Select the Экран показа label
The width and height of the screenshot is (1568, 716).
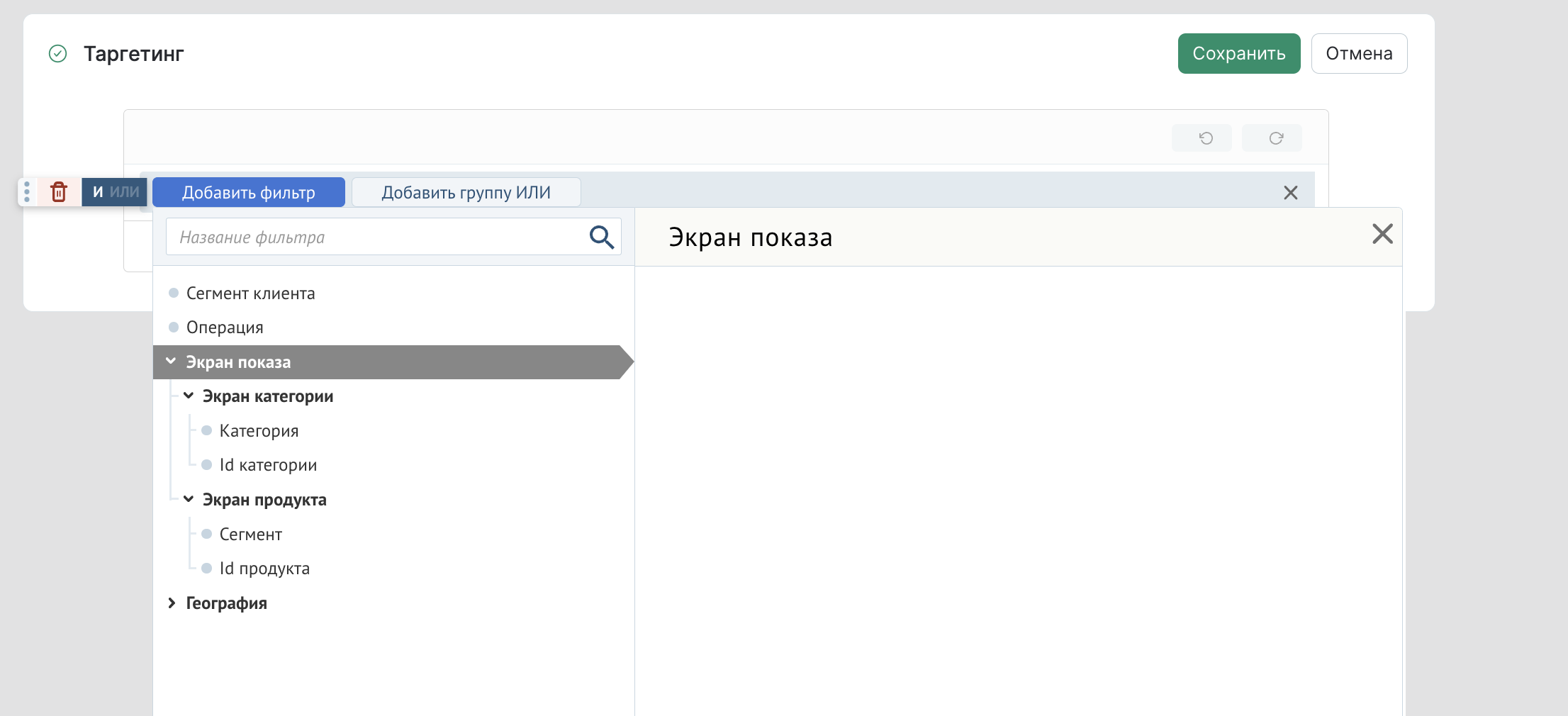click(x=238, y=362)
